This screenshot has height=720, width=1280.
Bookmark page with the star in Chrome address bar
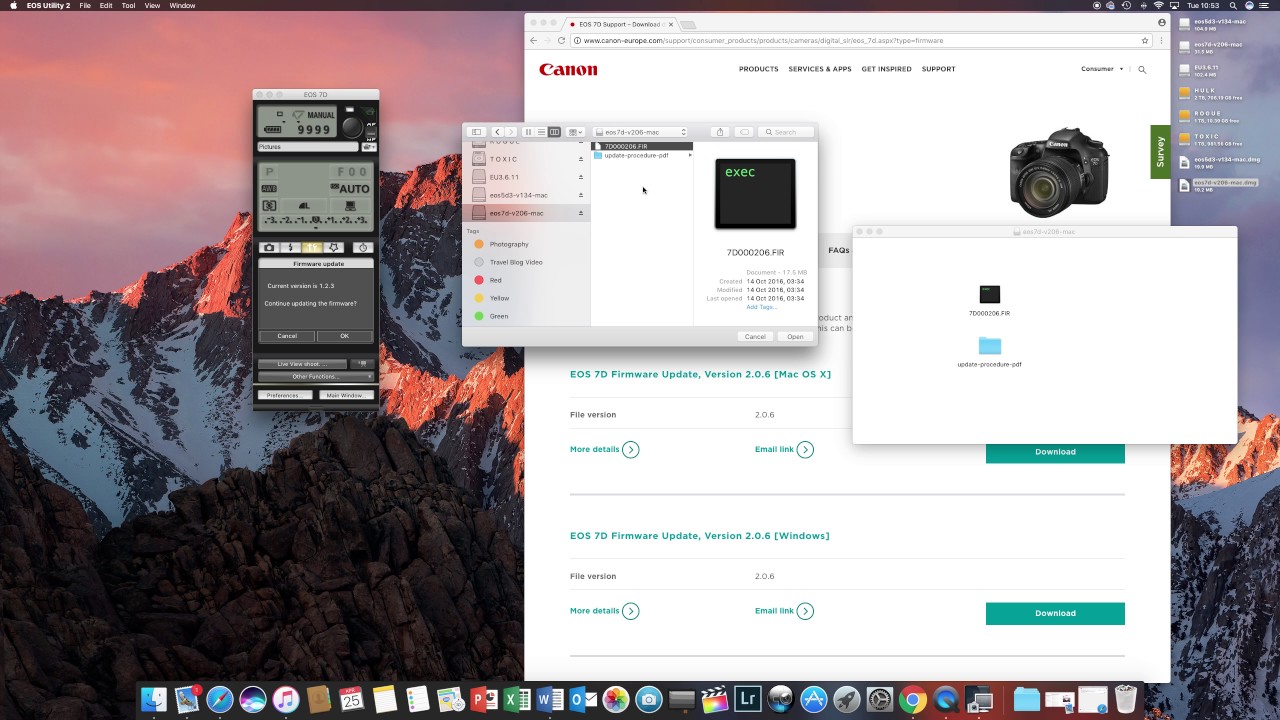click(x=1145, y=41)
